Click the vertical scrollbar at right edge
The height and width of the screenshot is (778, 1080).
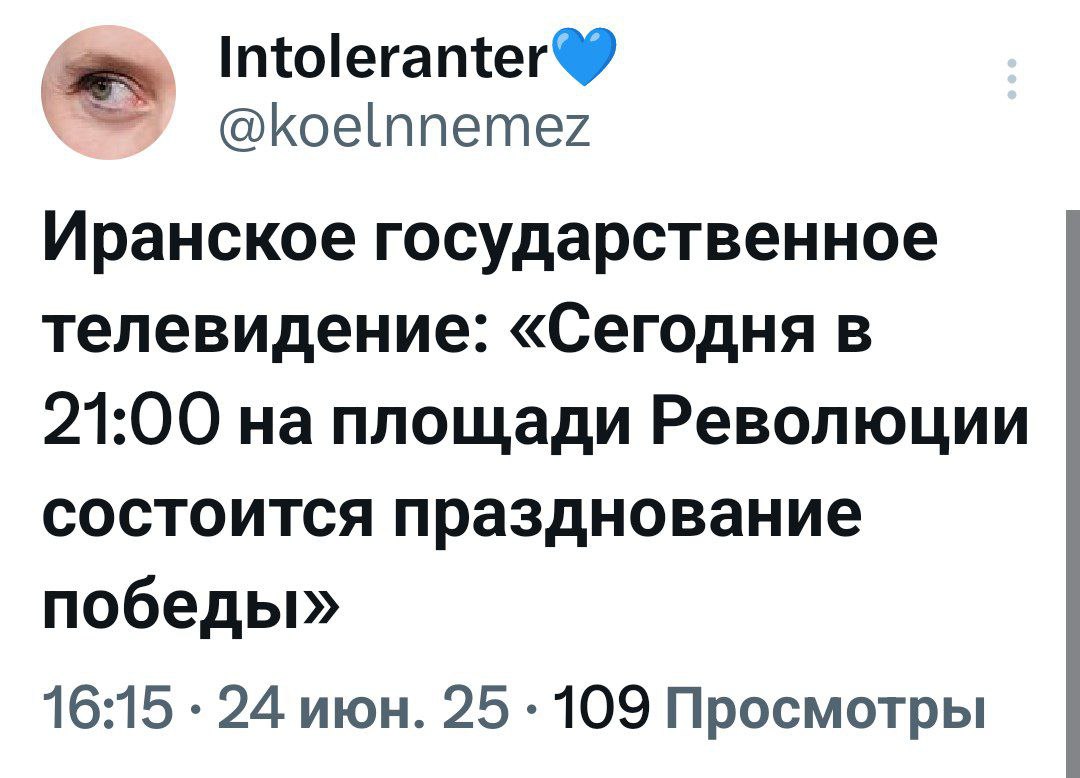tap(1072, 493)
